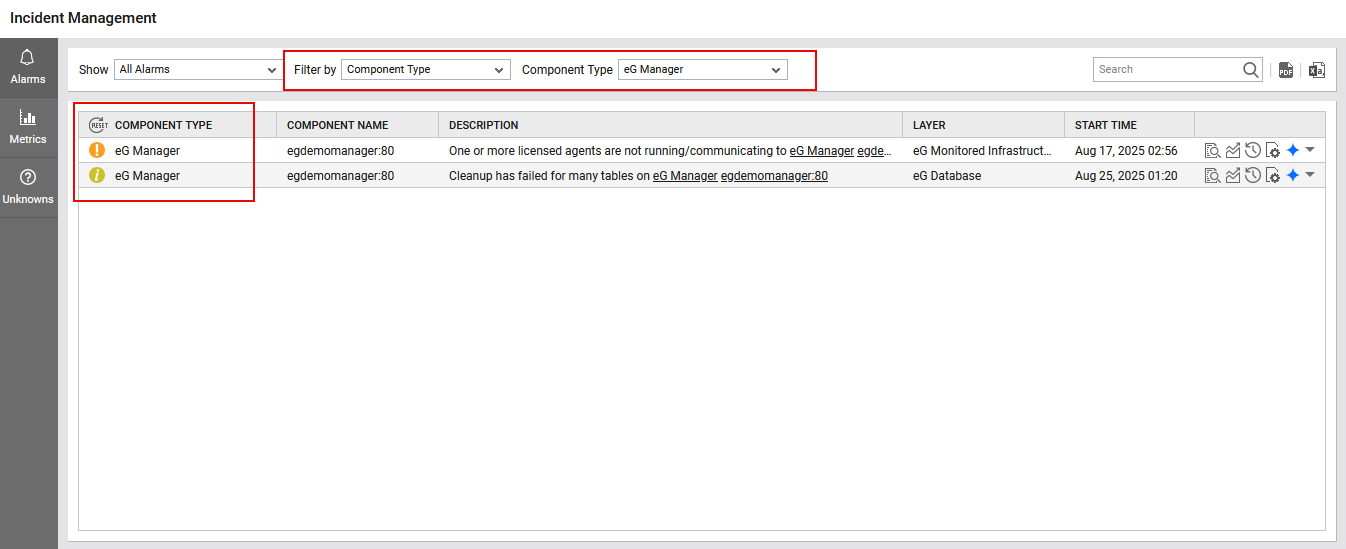Image resolution: width=1346 pixels, height=549 pixels.
Task: Export alarms using the PDF icon
Action: (x=1286, y=70)
